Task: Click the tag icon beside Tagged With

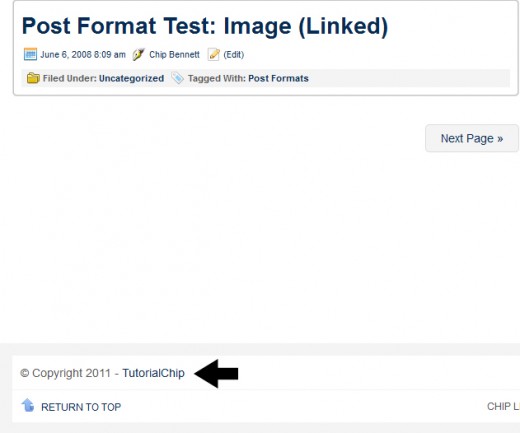Action: [177, 78]
